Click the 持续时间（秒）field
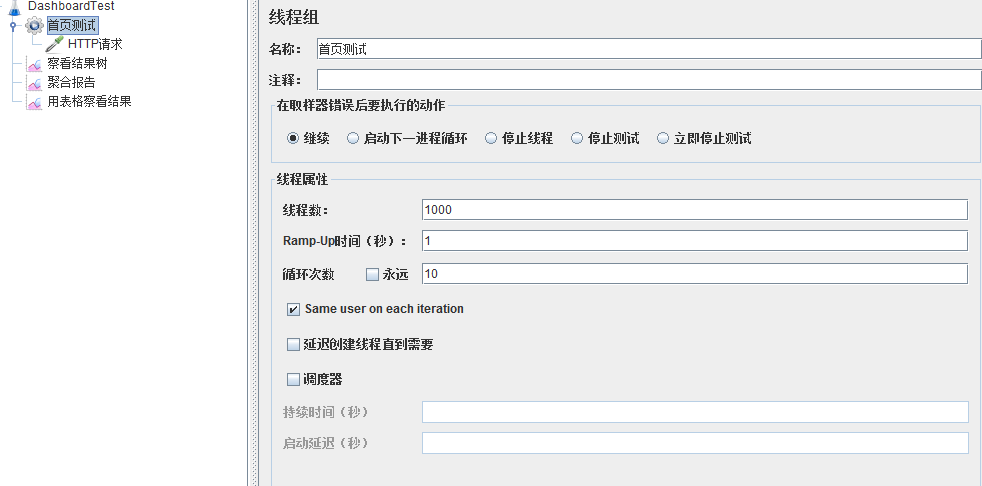This screenshot has width=982, height=486. tap(695, 412)
